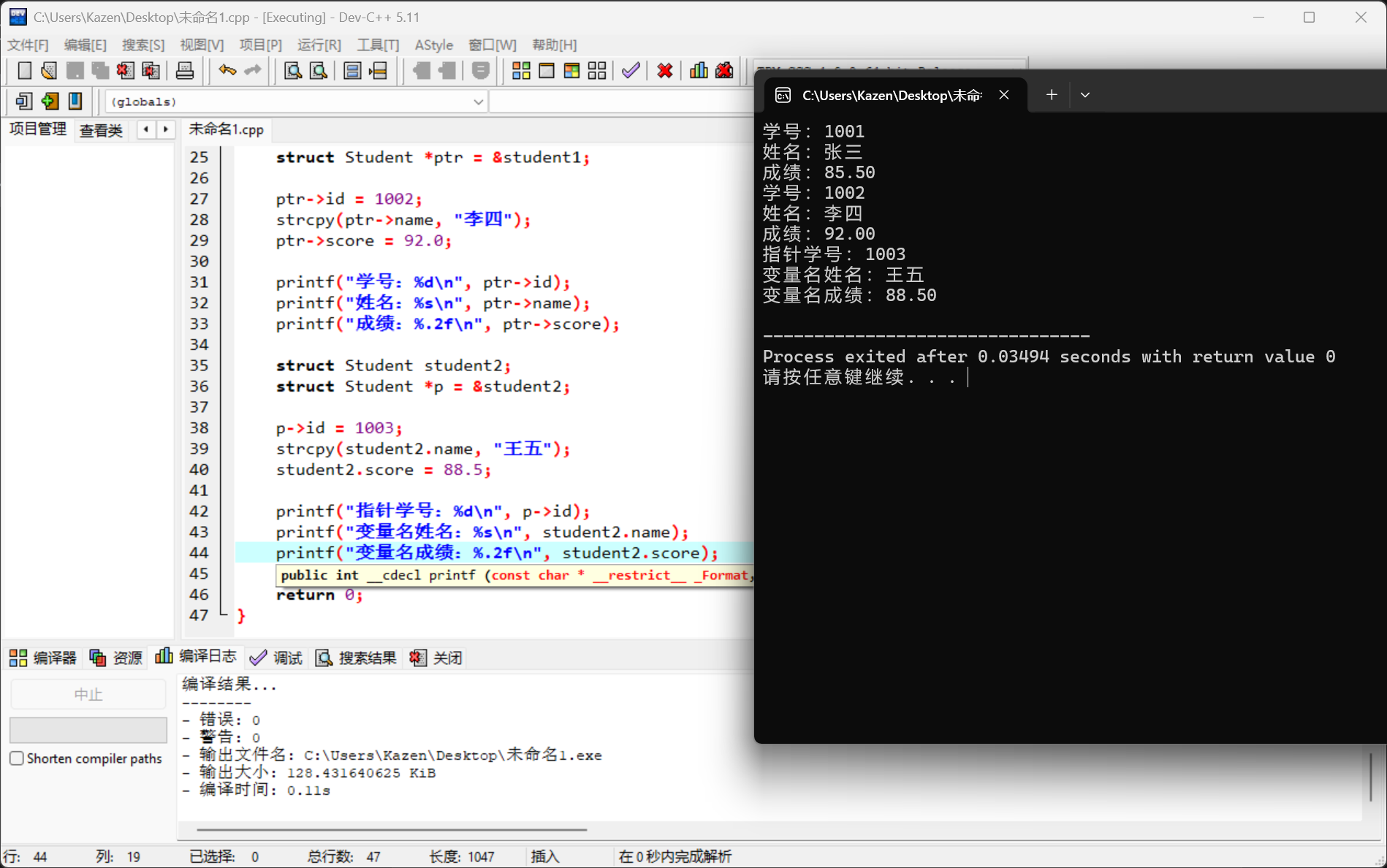Open the terminal window options chevron
Viewport: 1387px width, 868px height.
click(x=1084, y=94)
